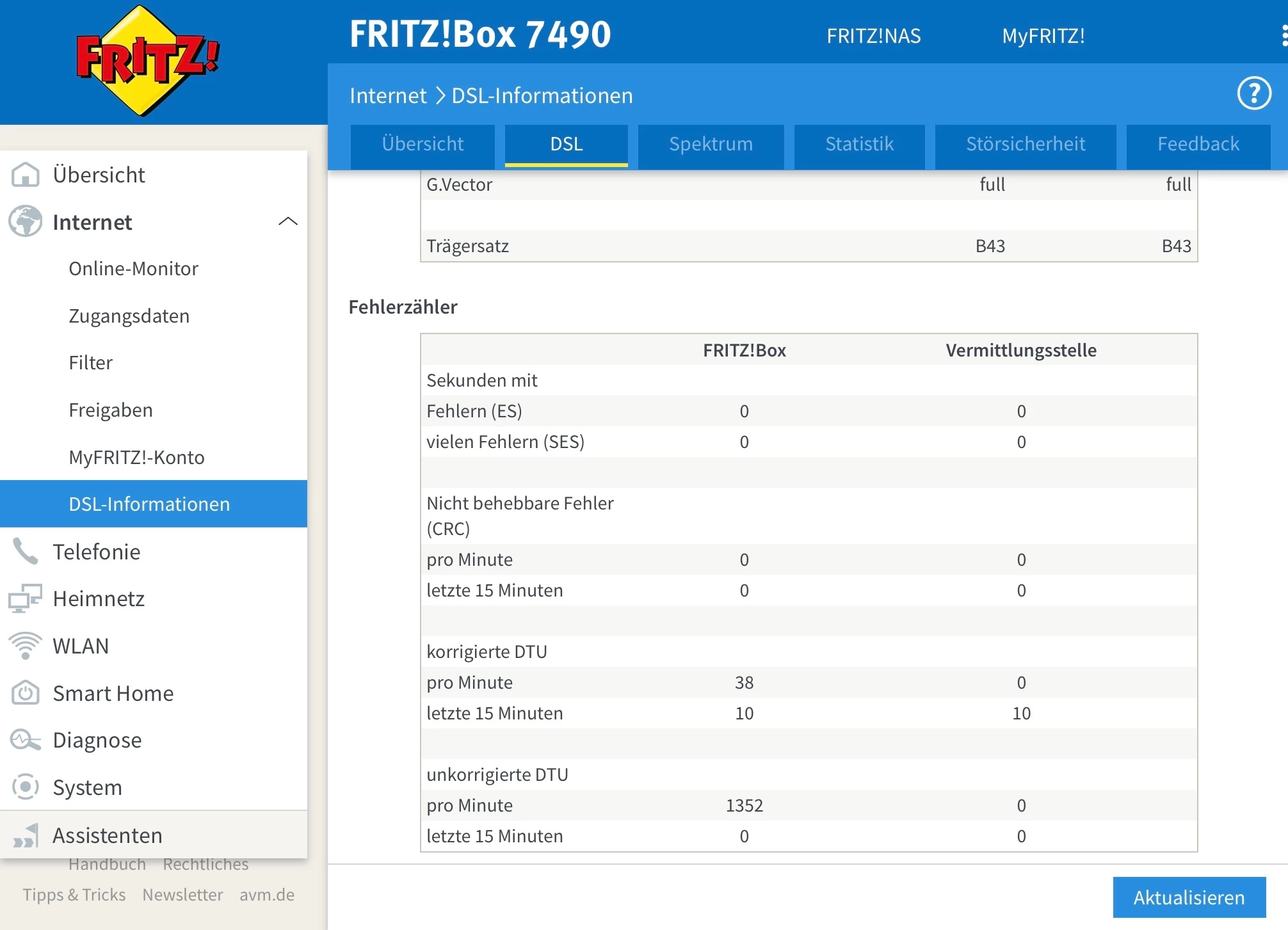Click the System gear icon
The image size is (1288, 930).
[26, 787]
